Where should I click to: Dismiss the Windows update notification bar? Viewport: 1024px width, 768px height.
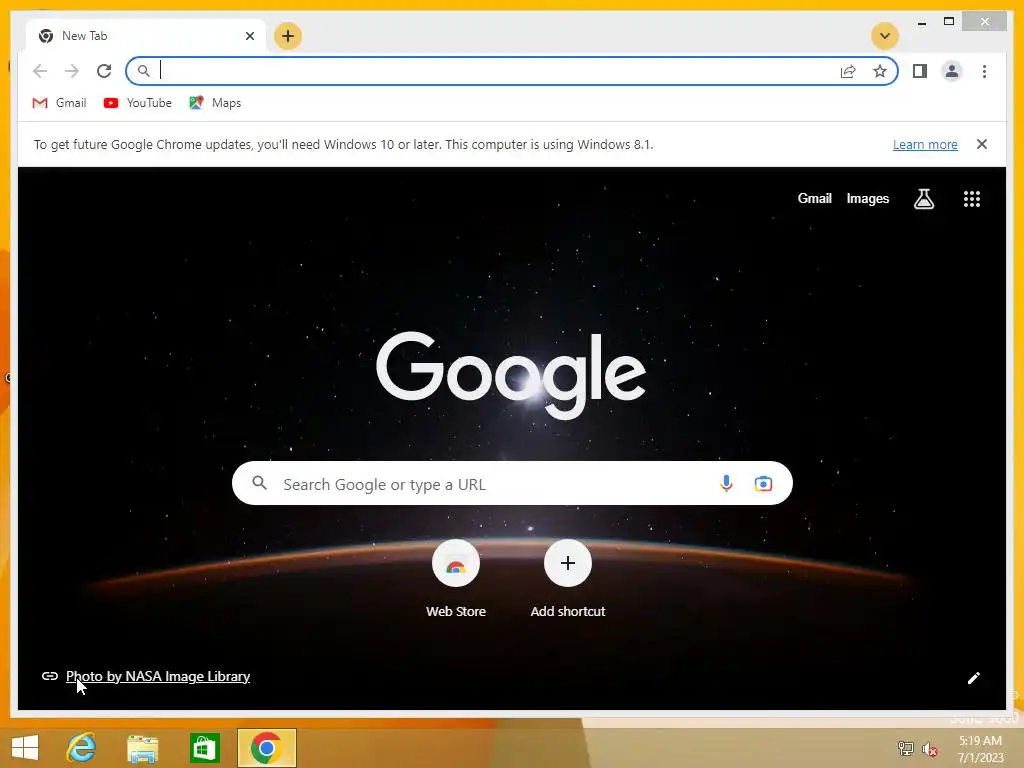coord(982,144)
